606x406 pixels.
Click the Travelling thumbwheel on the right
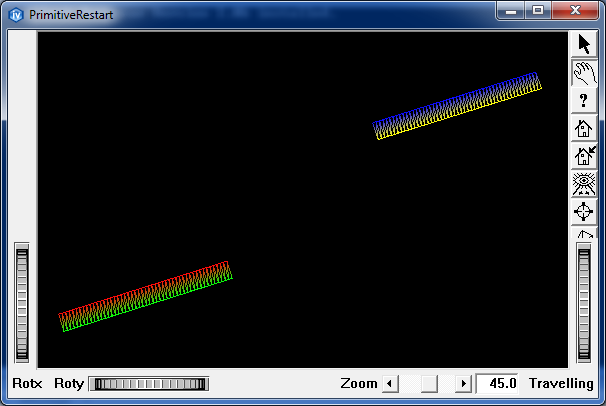[x=584, y=303]
